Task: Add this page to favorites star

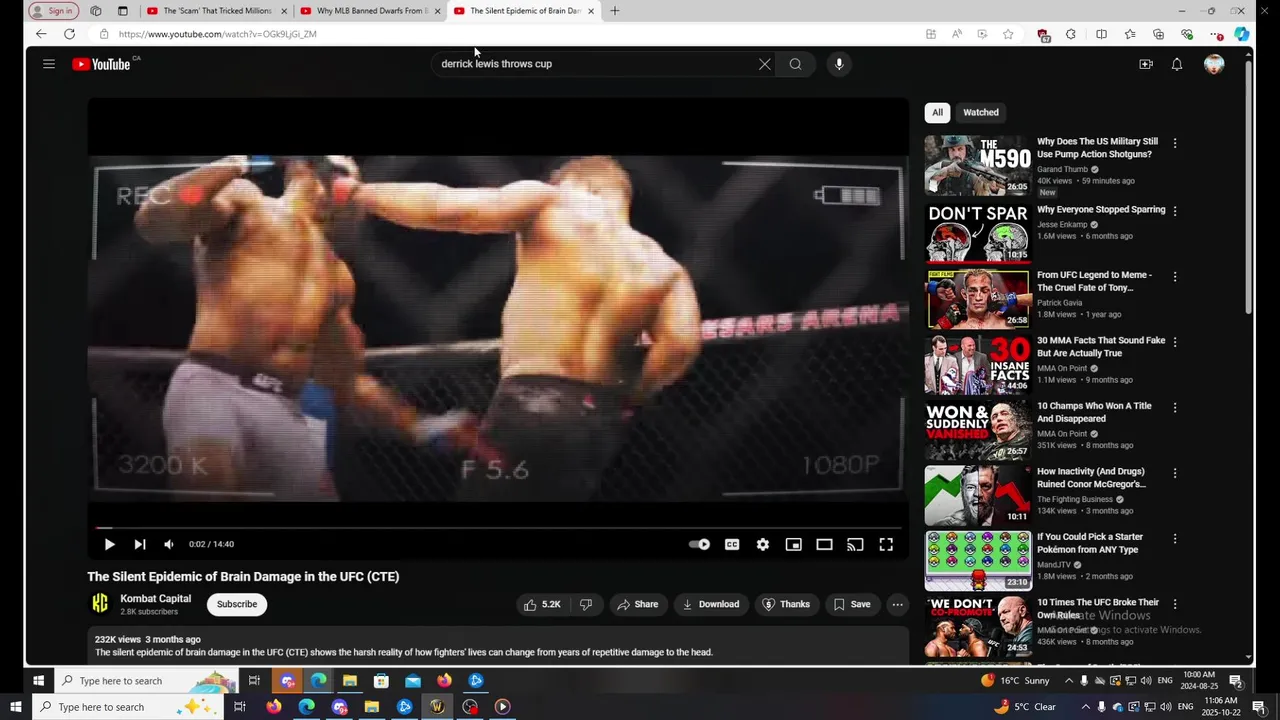Action: 1008,34
